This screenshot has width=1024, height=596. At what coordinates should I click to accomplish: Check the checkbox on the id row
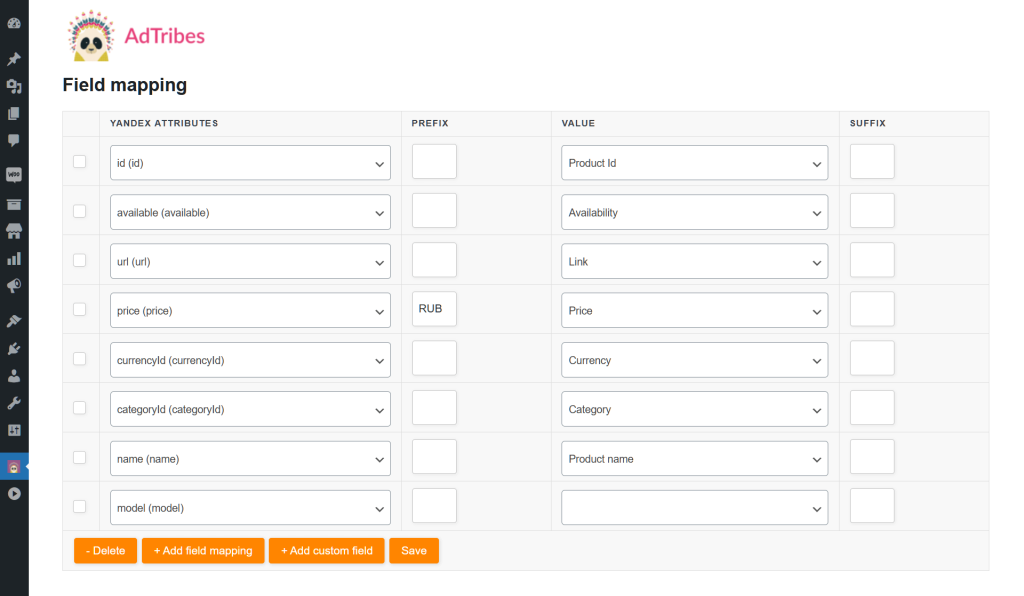[x=79, y=161]
